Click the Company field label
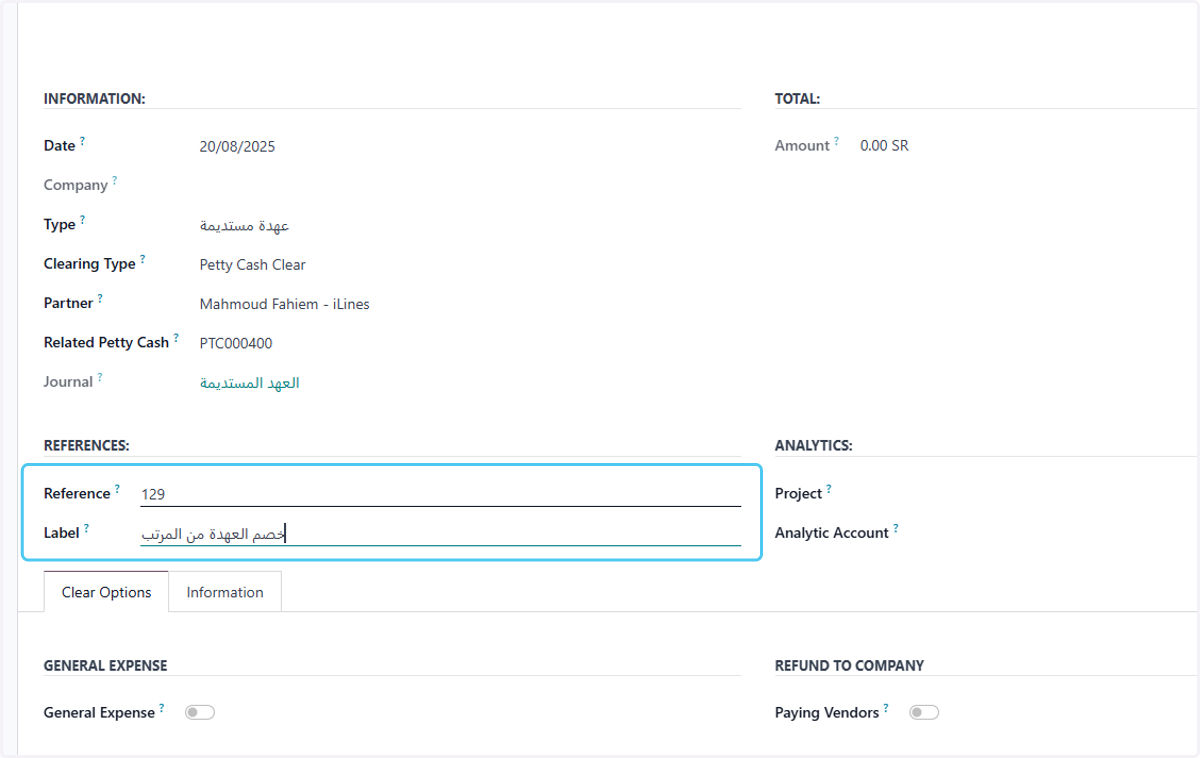This screenshot has width=1200, height=758. (76, 185)
